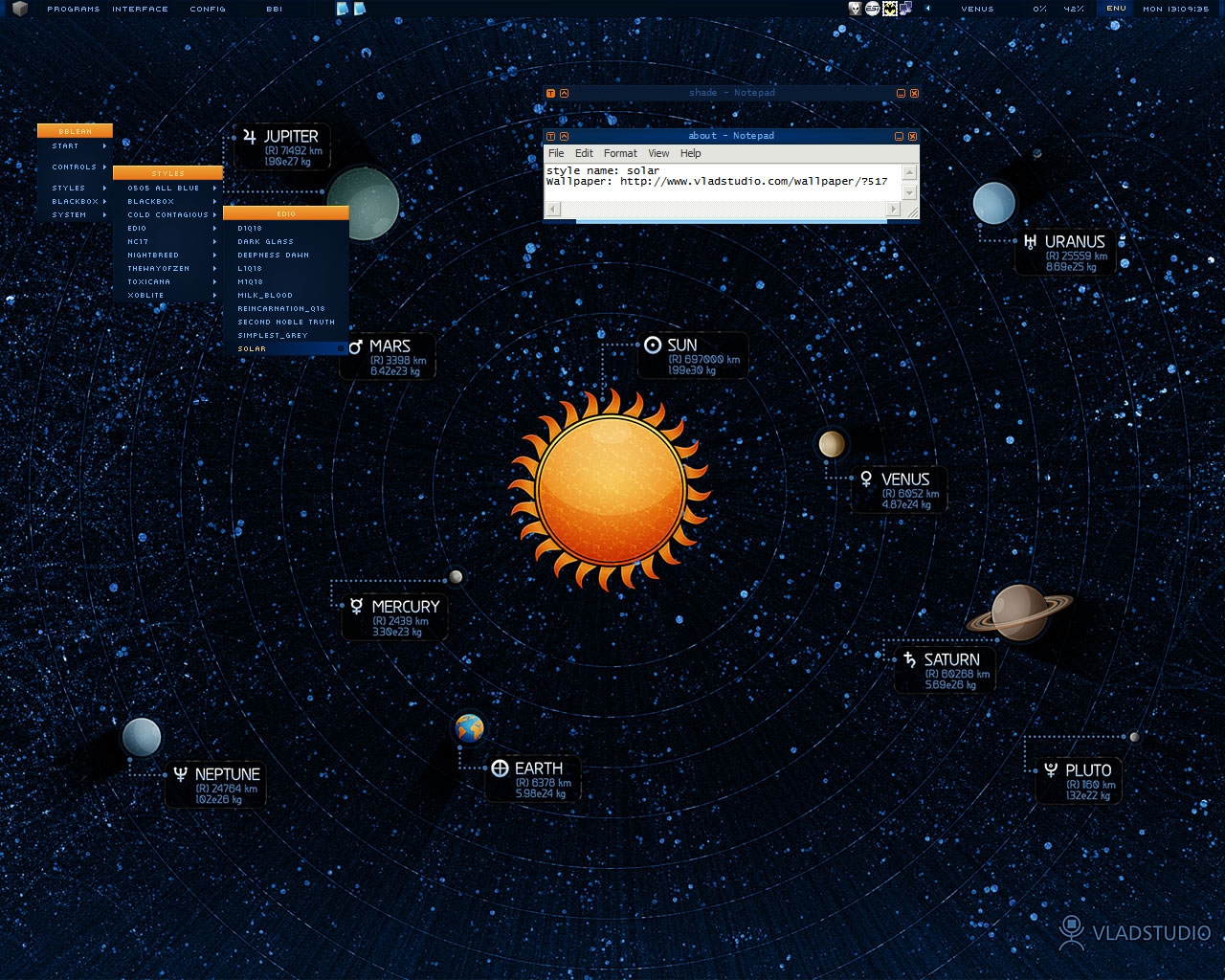The image size is (1225, 980).
Task: Open Help menu in about Notepad
Action: pos(691,153)
